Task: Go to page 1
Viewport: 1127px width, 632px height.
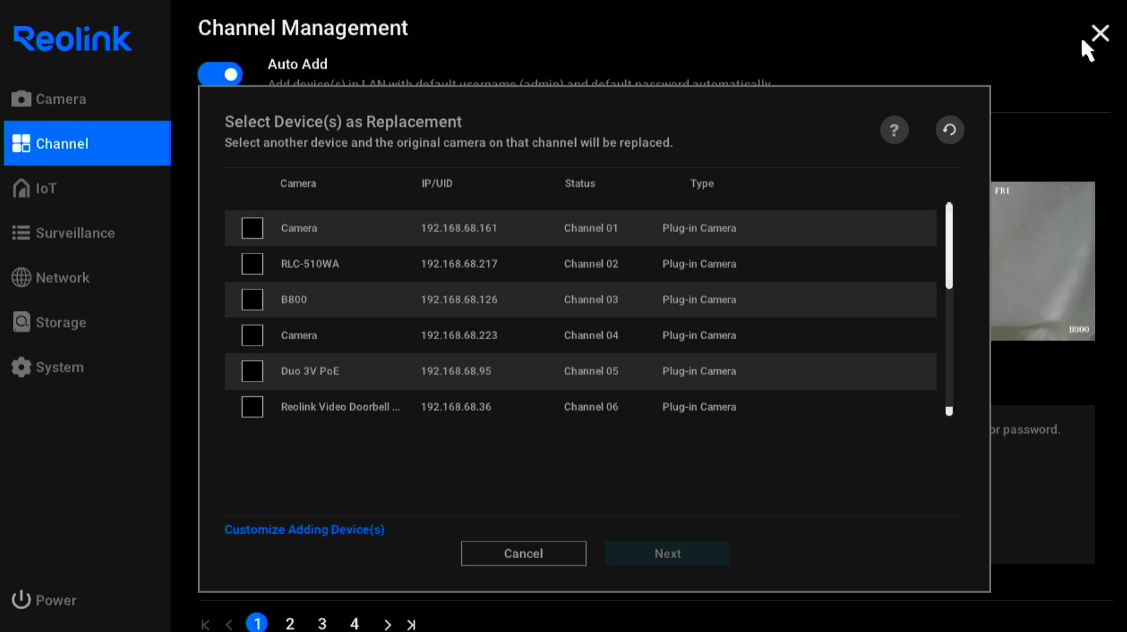Action: [x=257, y=623]
